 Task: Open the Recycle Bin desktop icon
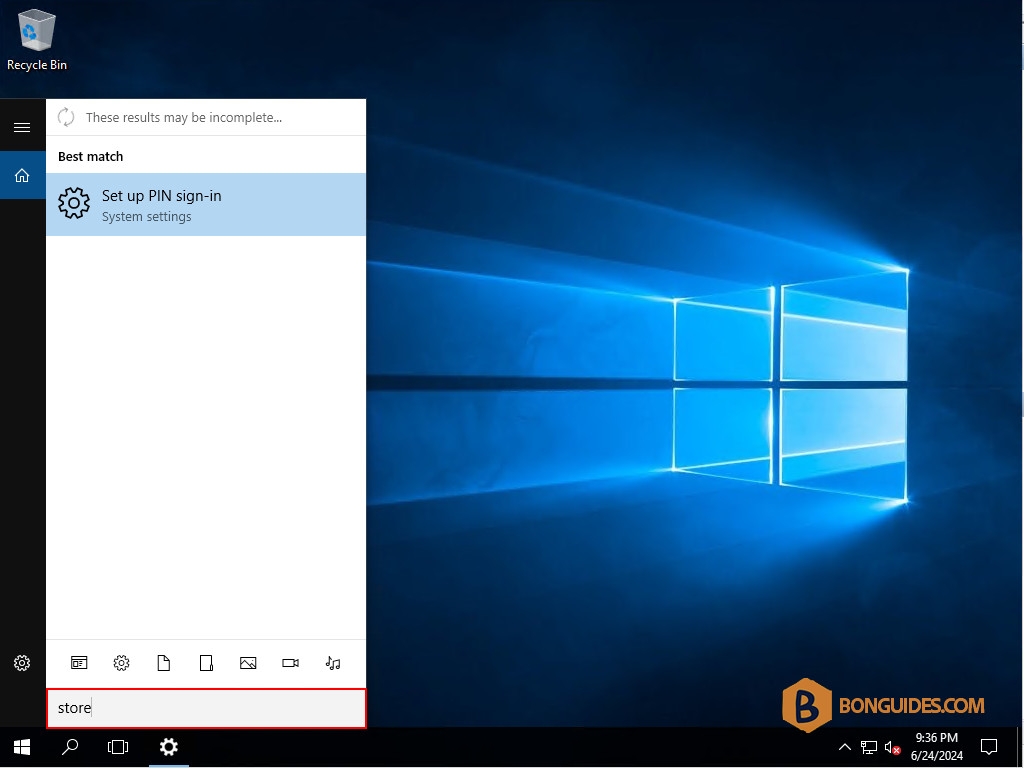click(x=37, y=39)
